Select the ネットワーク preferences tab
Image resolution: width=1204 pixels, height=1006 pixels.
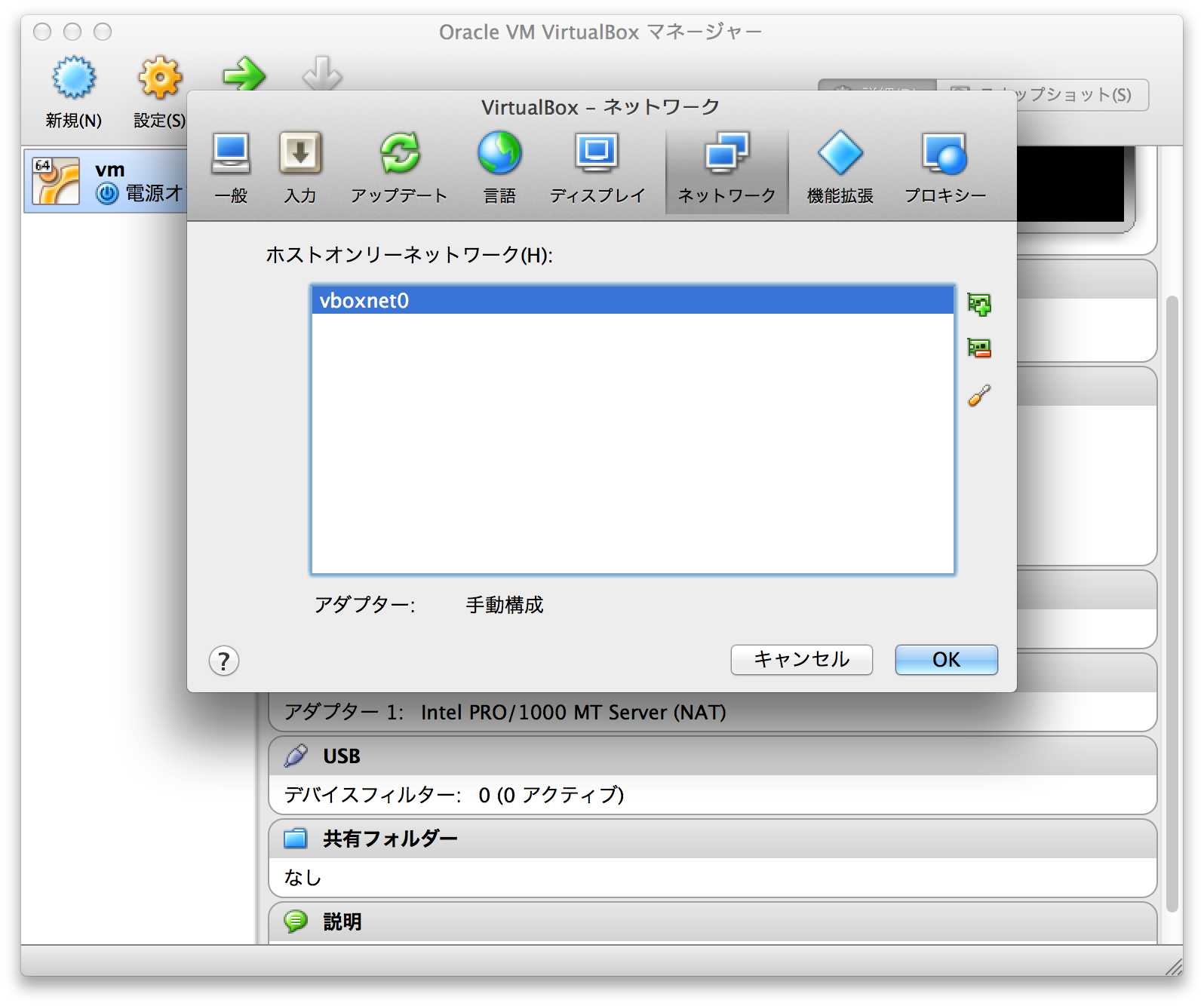(x=727, y=170)
